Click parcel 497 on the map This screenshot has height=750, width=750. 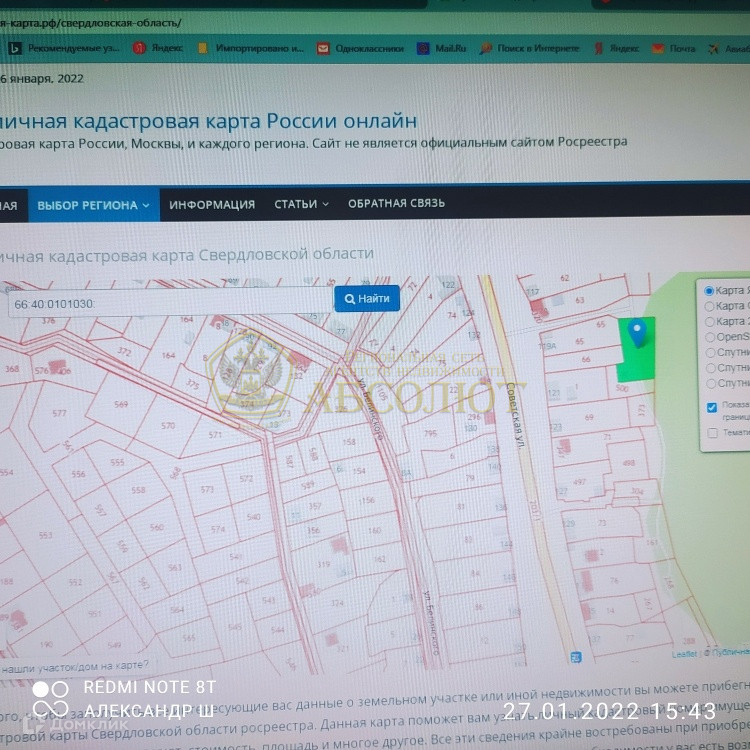pos(579,482)
